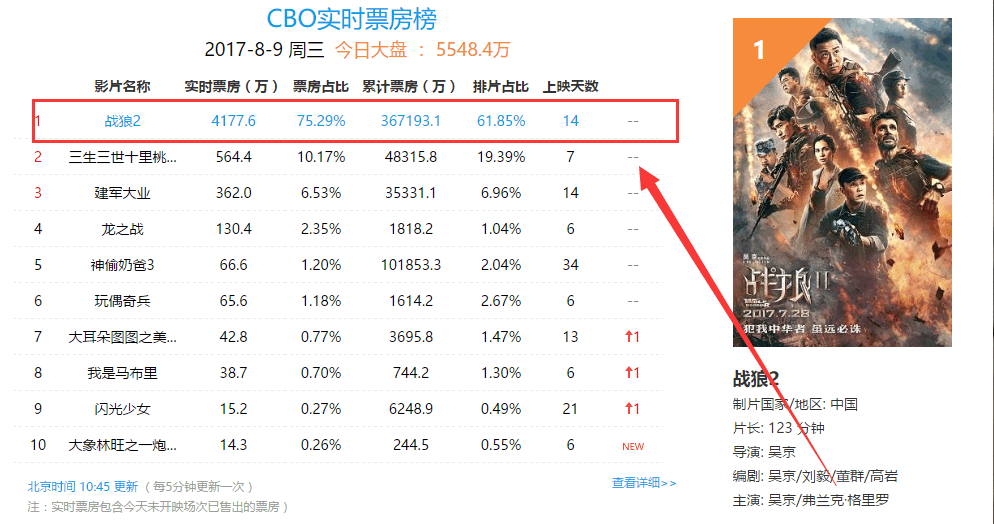The width and height of the screenshot is (994, 524).
Task: Click the date 2017-8-9 周三
Action: 264,50
